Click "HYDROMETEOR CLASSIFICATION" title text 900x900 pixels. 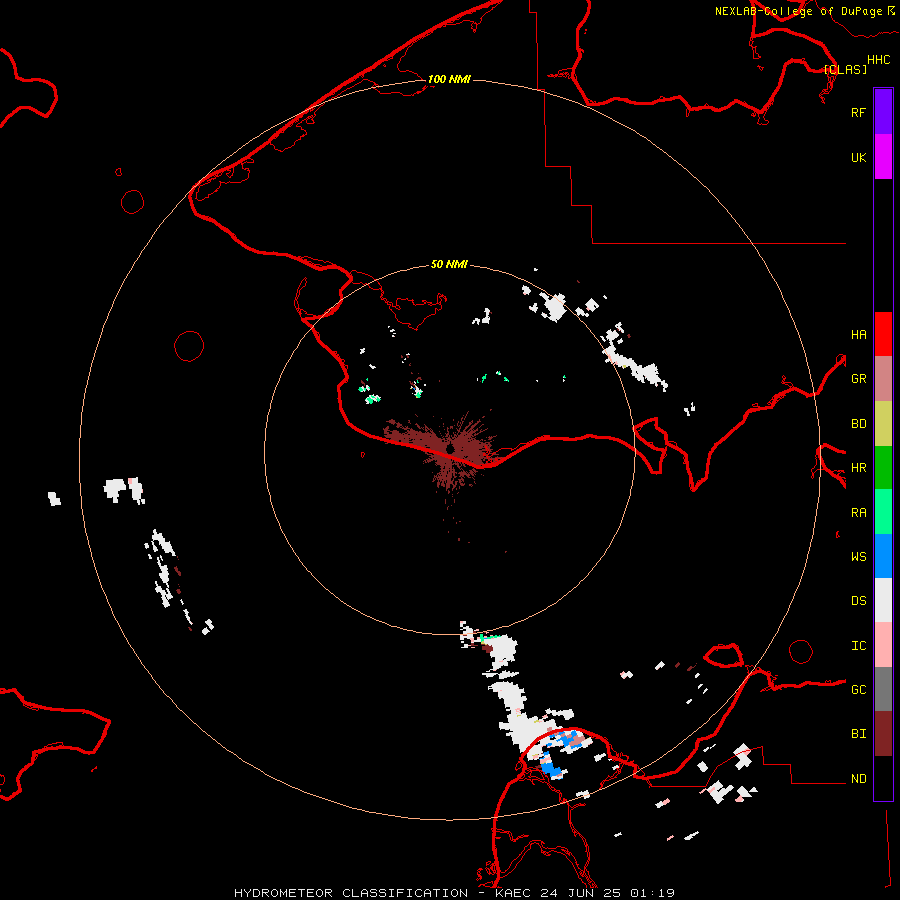tap(351, 893)
